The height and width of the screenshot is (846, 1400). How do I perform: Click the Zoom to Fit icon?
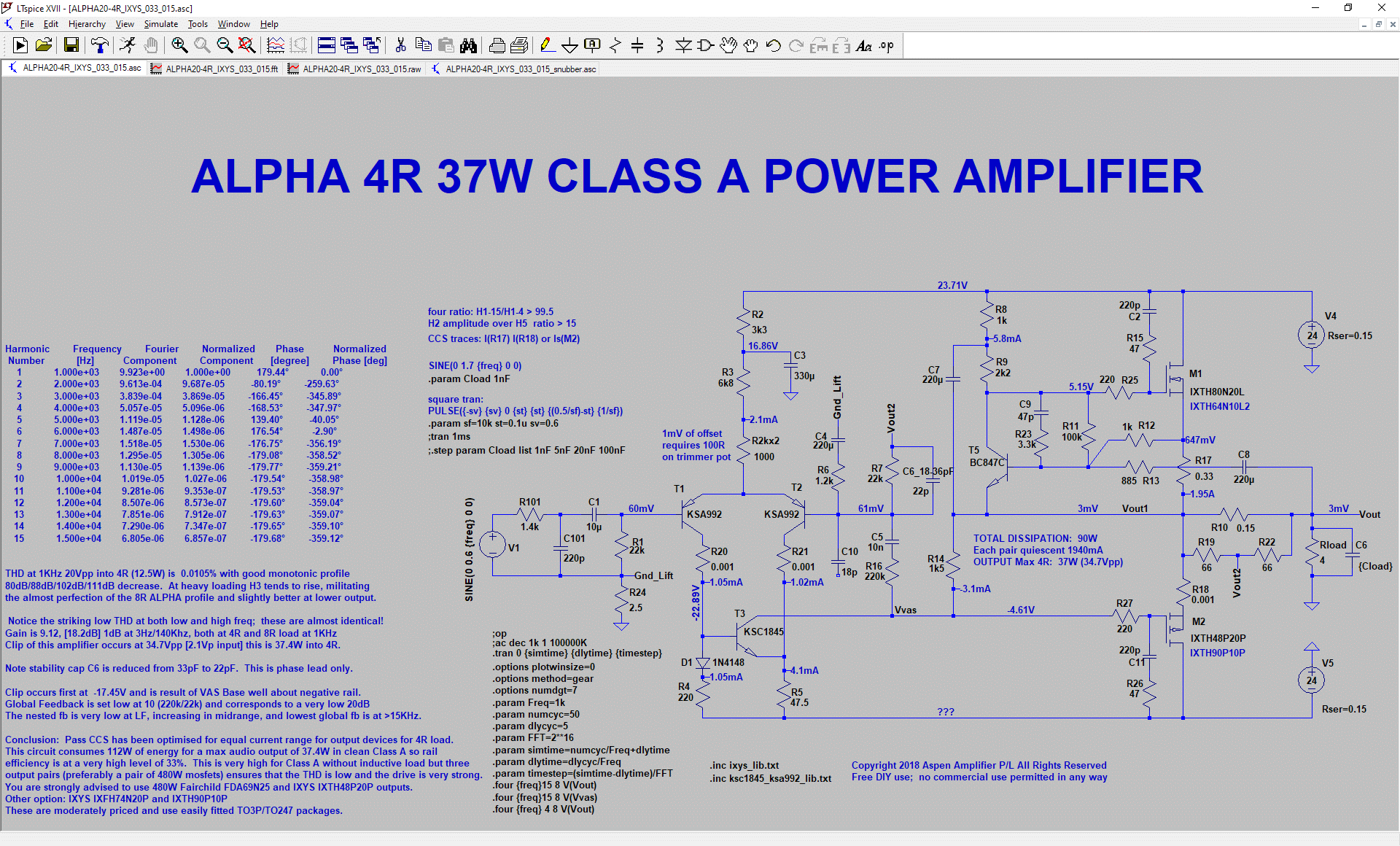click(247, 46)
